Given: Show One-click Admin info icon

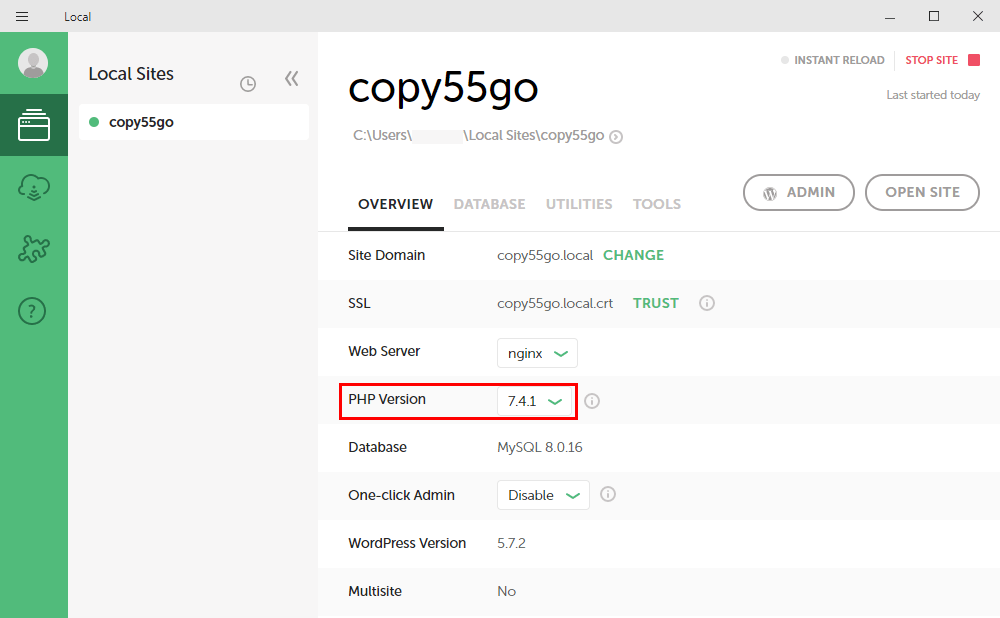Looking at the screenshot, I should point(608,494).
